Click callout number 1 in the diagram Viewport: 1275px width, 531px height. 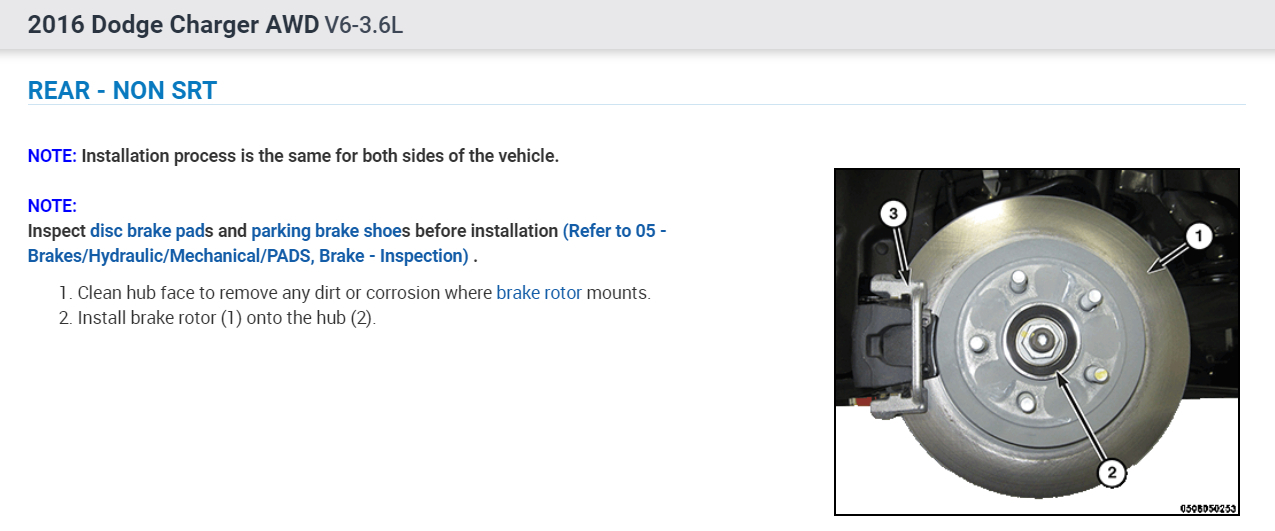coord(1197,236)
